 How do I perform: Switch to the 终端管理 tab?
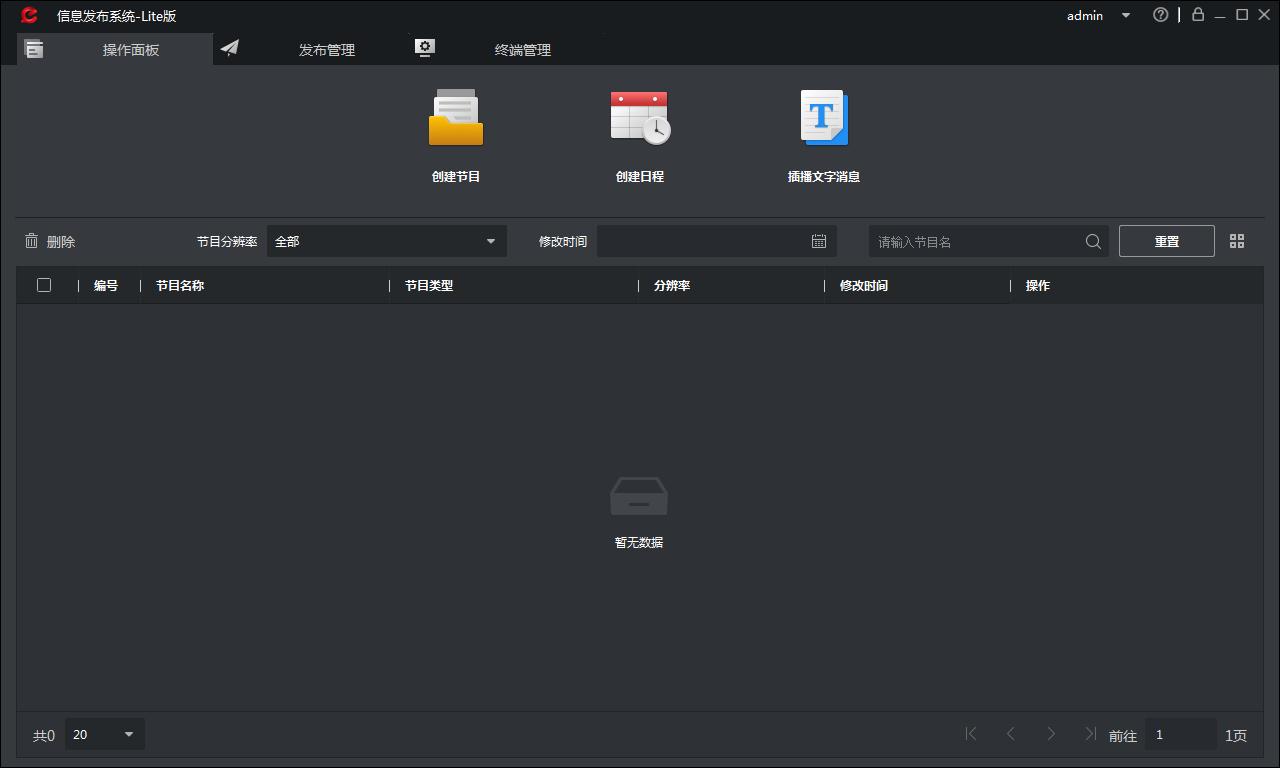tap(522, 48)
